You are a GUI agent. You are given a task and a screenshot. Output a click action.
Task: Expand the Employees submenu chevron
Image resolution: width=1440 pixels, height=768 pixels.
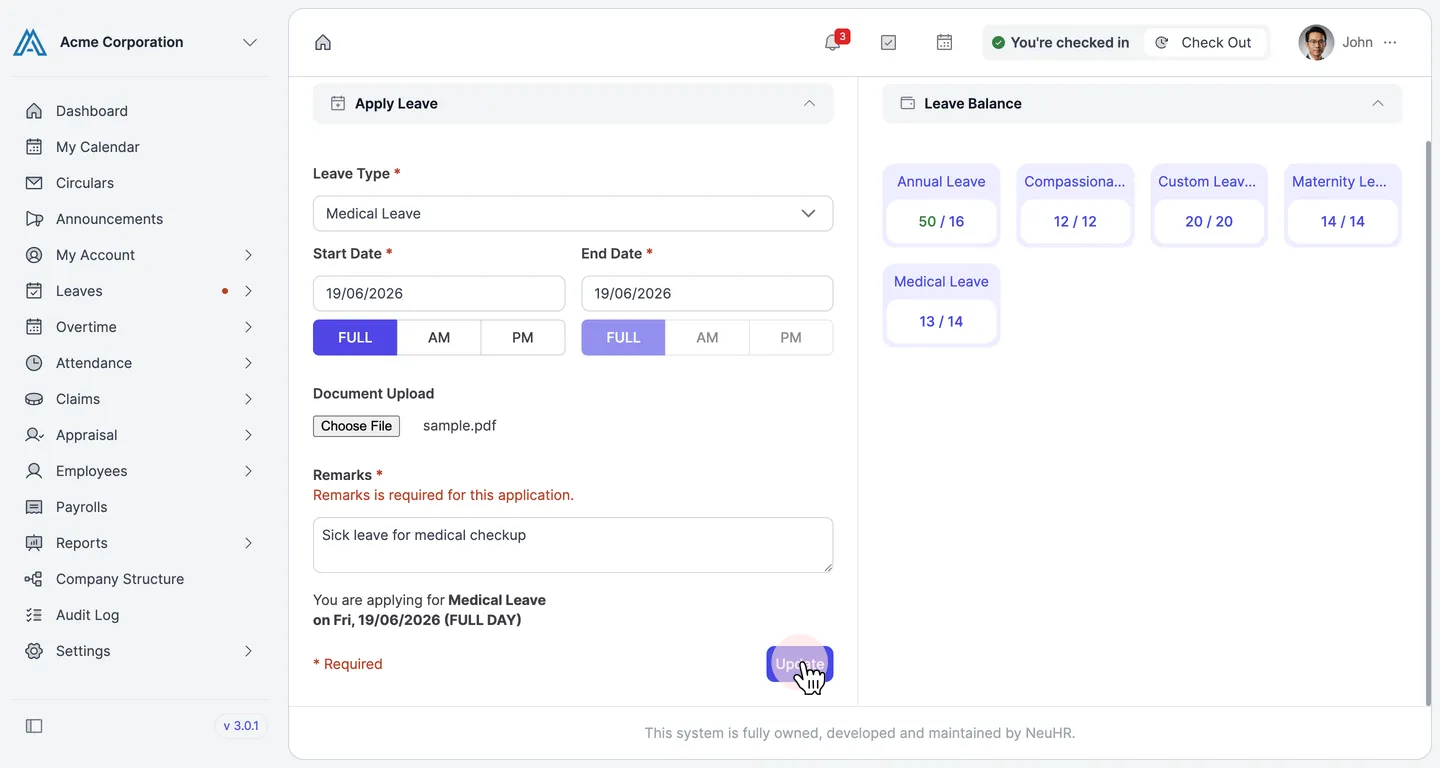[248, 471]
